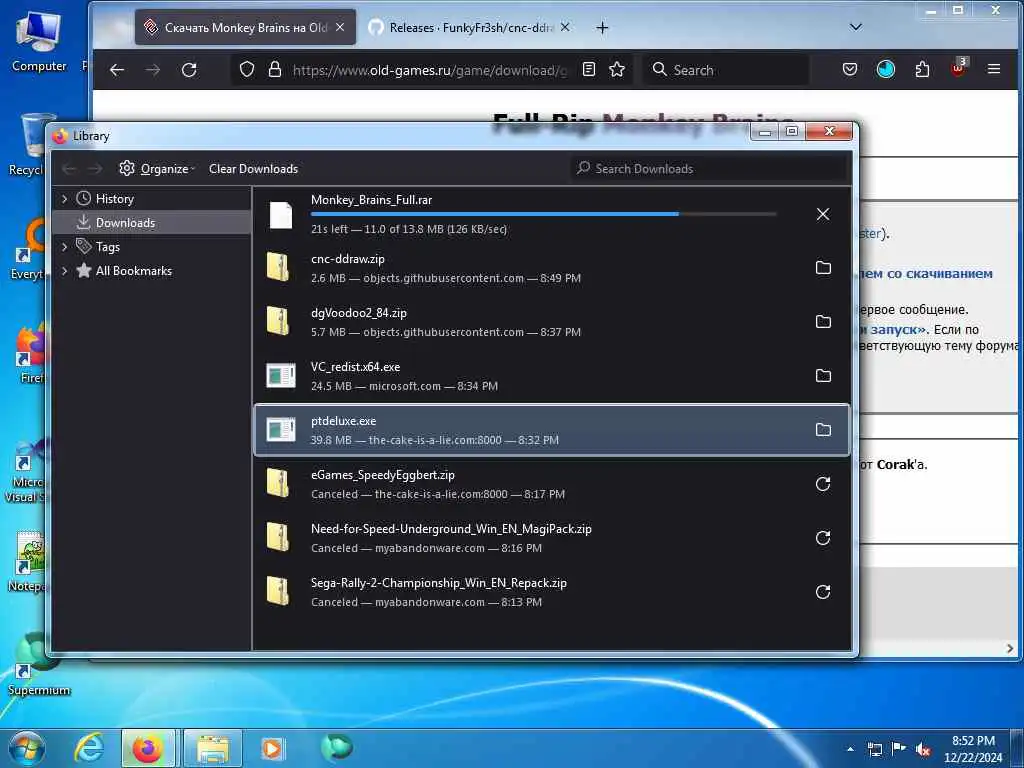Open folder containing ptdeluxe.exe
The image size is (1024, 768).
coord(823,430)
